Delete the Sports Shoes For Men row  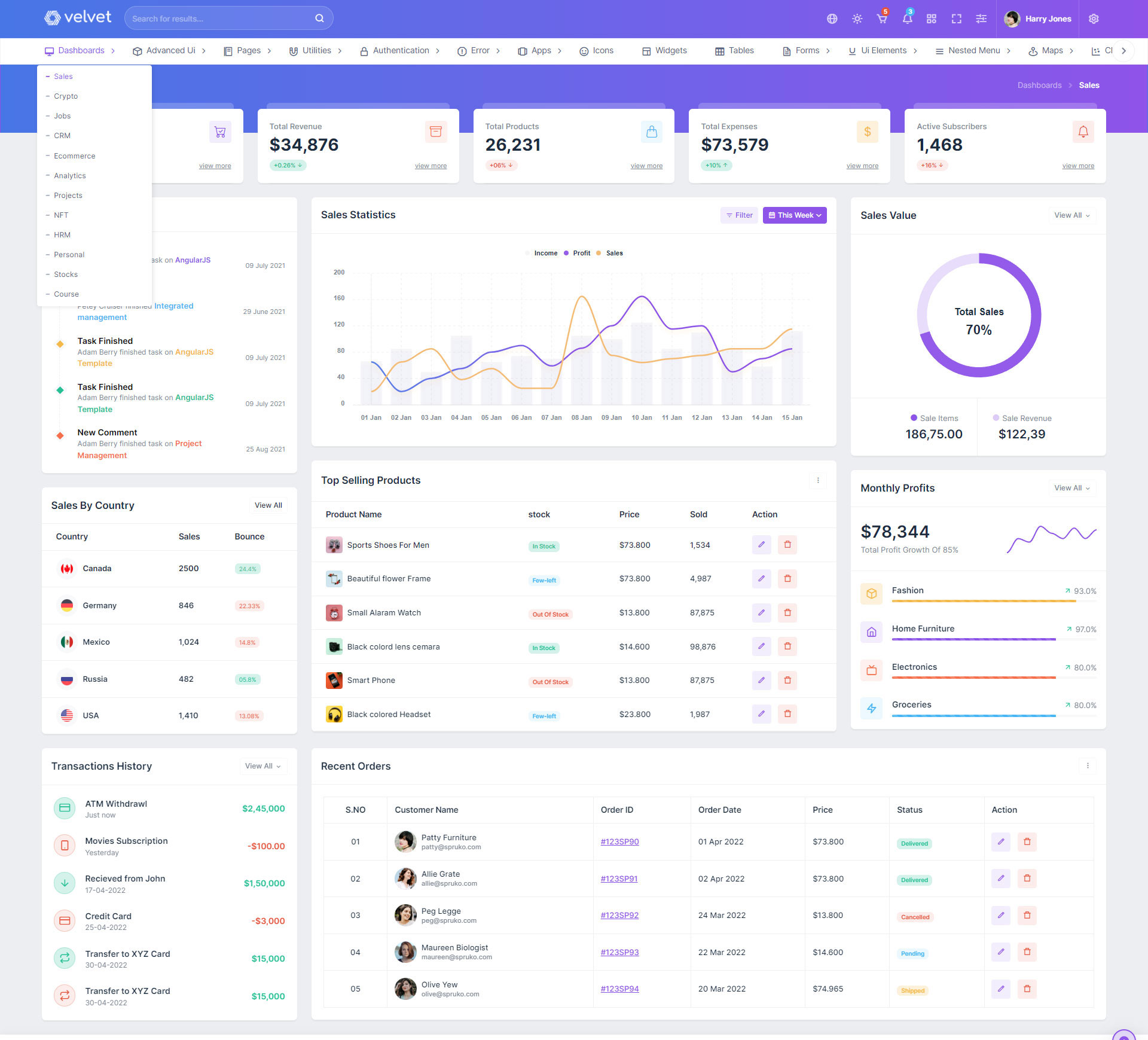[787, 545]
